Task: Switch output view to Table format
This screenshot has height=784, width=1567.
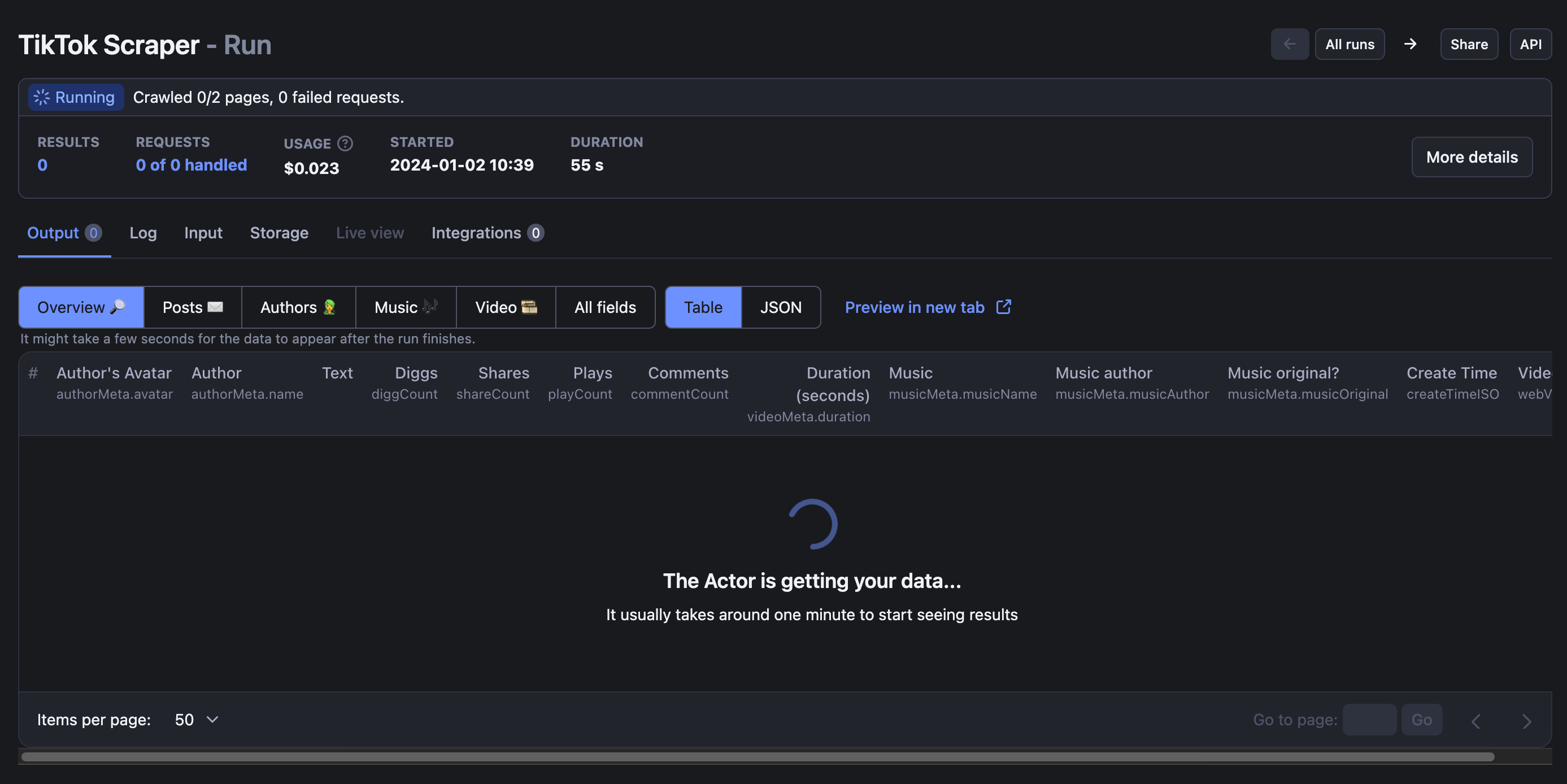Action: tap(703, 307)
